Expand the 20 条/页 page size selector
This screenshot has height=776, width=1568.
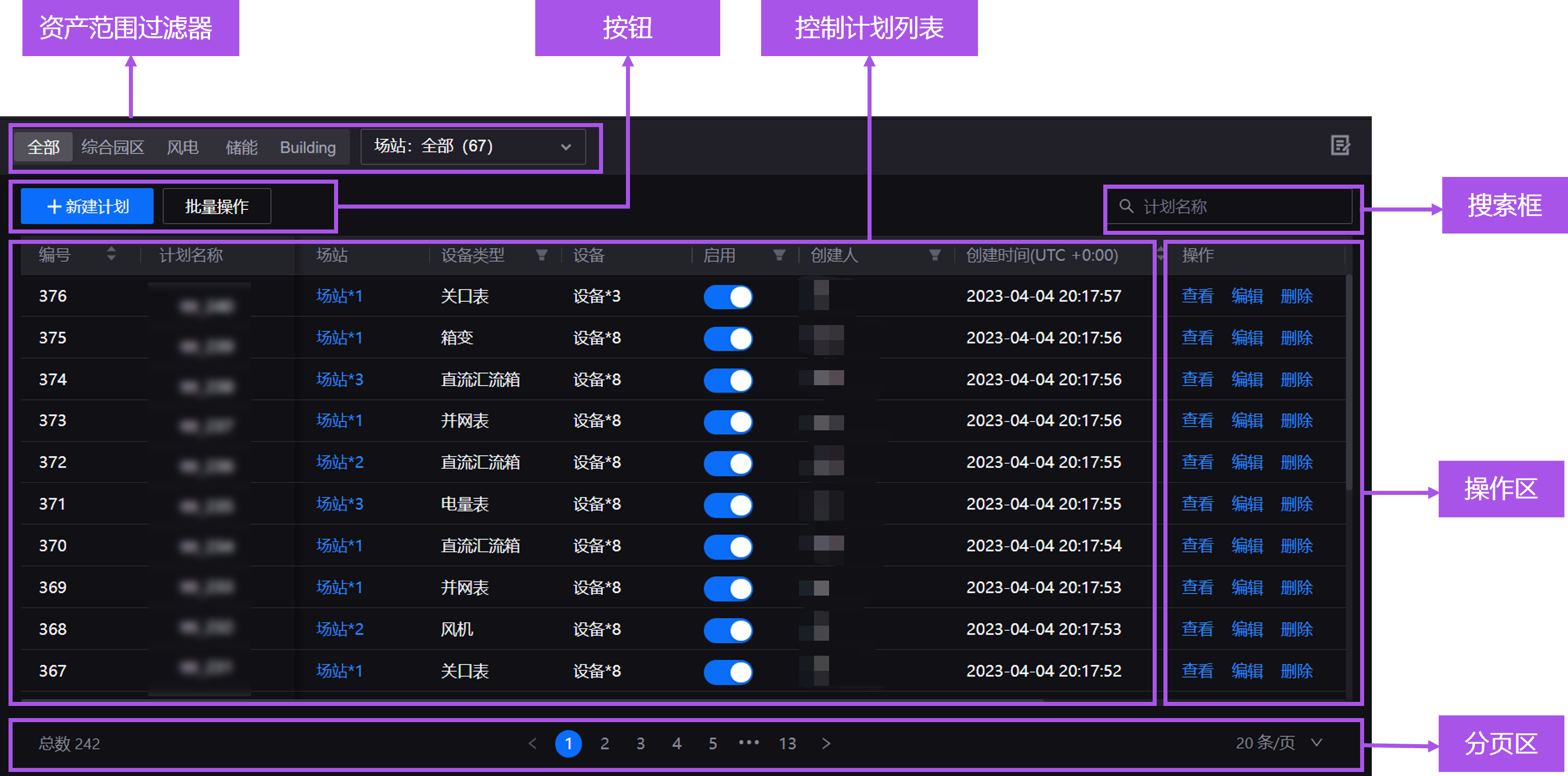(1278, 742)
